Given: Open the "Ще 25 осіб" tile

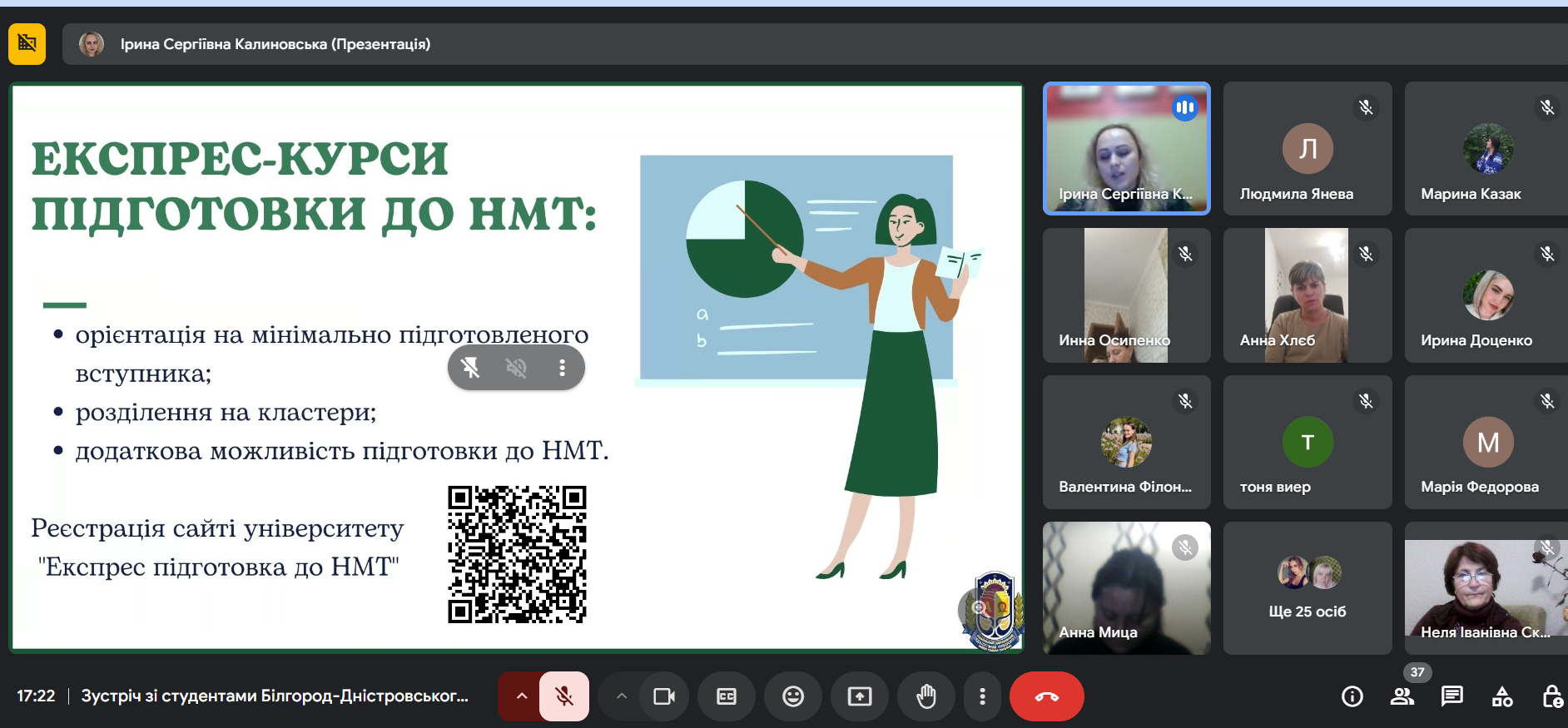Looking at the screenshot, I should pyautogui.click(x=1307, y=588).
